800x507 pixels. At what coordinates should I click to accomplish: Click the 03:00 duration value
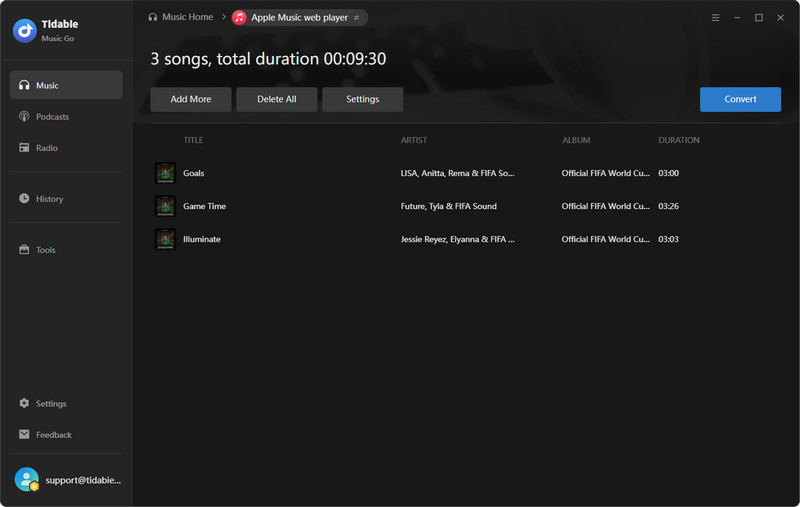pyautogui.click(x=668, y=173)
